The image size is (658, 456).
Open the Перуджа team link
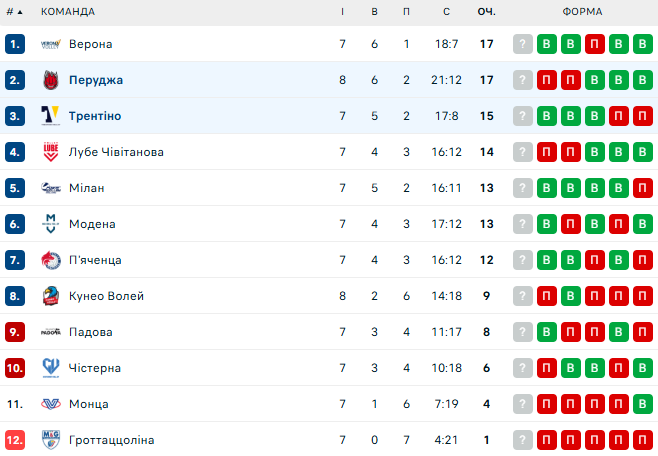(96, 80)
